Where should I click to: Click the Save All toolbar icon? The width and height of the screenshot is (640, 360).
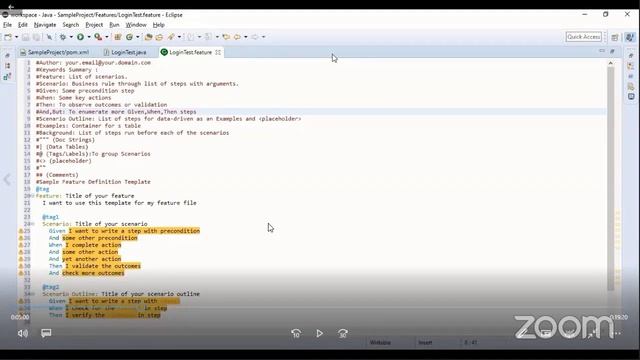click(x=36, y=37)
